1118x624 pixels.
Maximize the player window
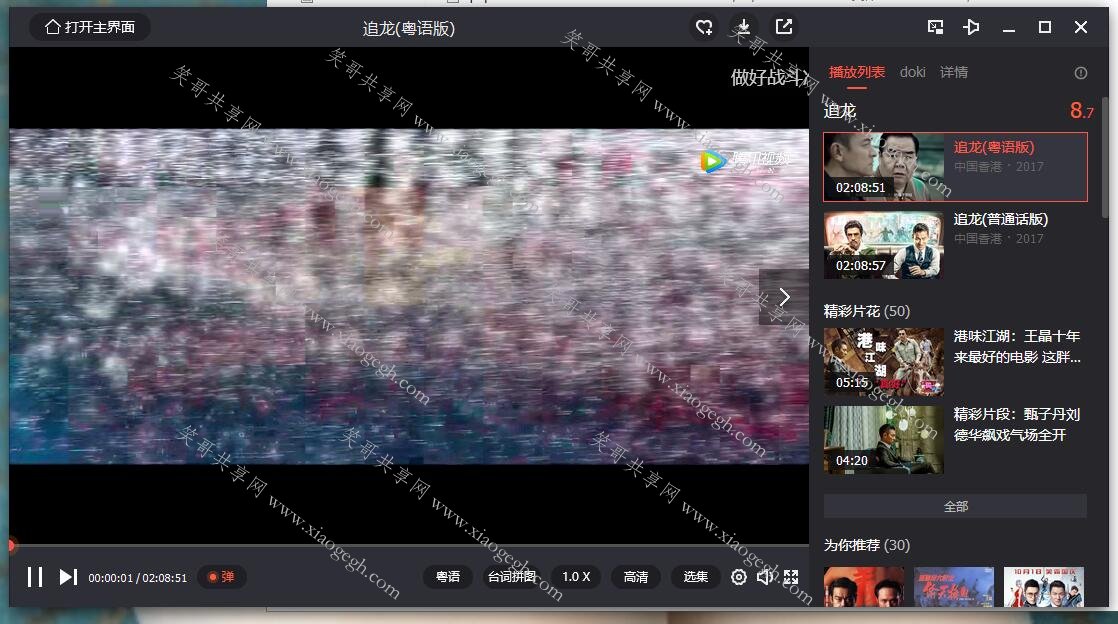tap(1045, 27)
